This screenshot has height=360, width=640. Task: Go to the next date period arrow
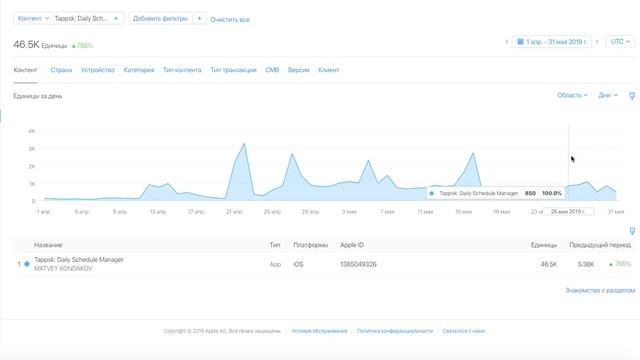point(597,42)
